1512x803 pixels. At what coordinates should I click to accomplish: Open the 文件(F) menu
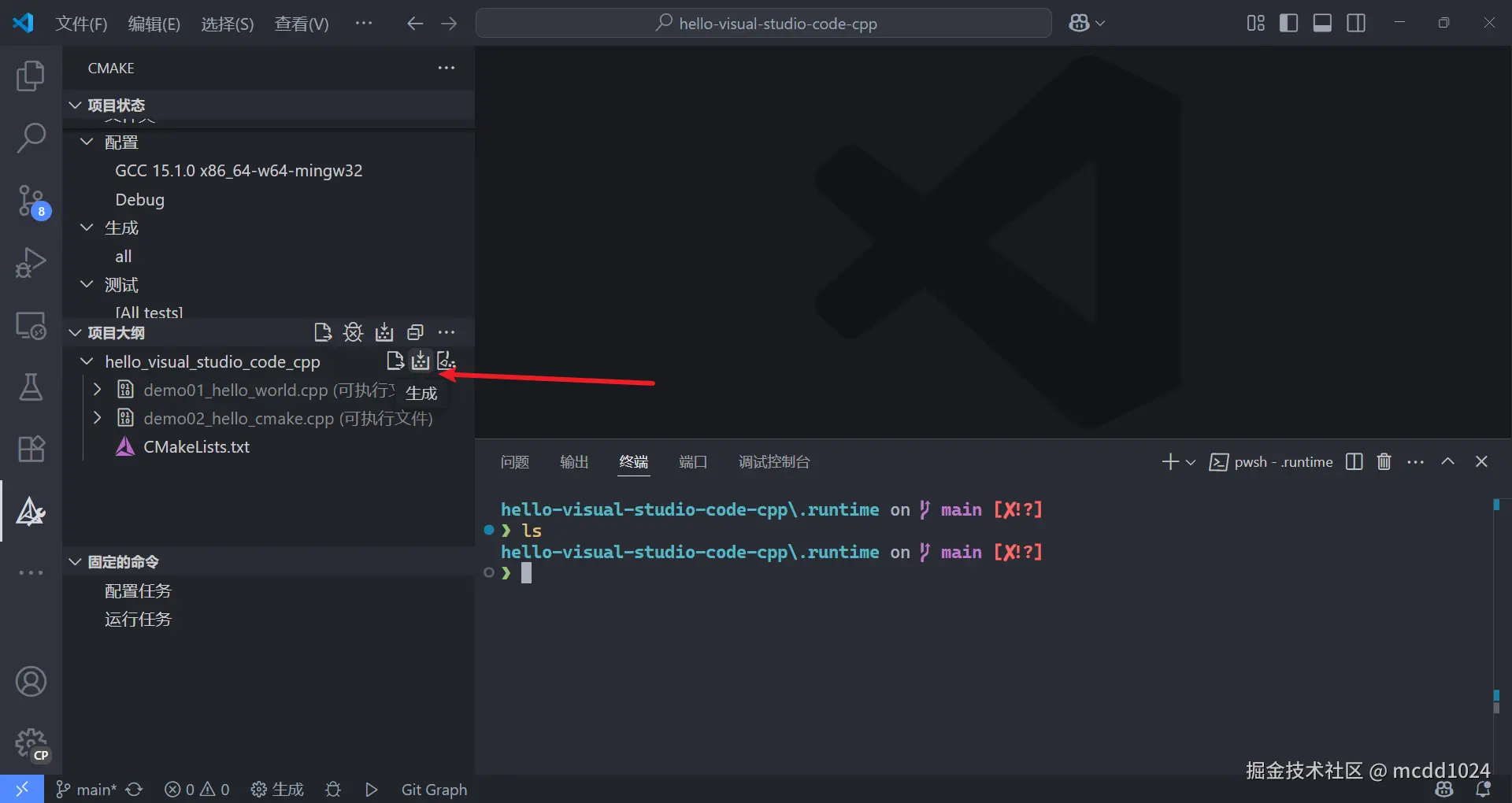[81, 24]
